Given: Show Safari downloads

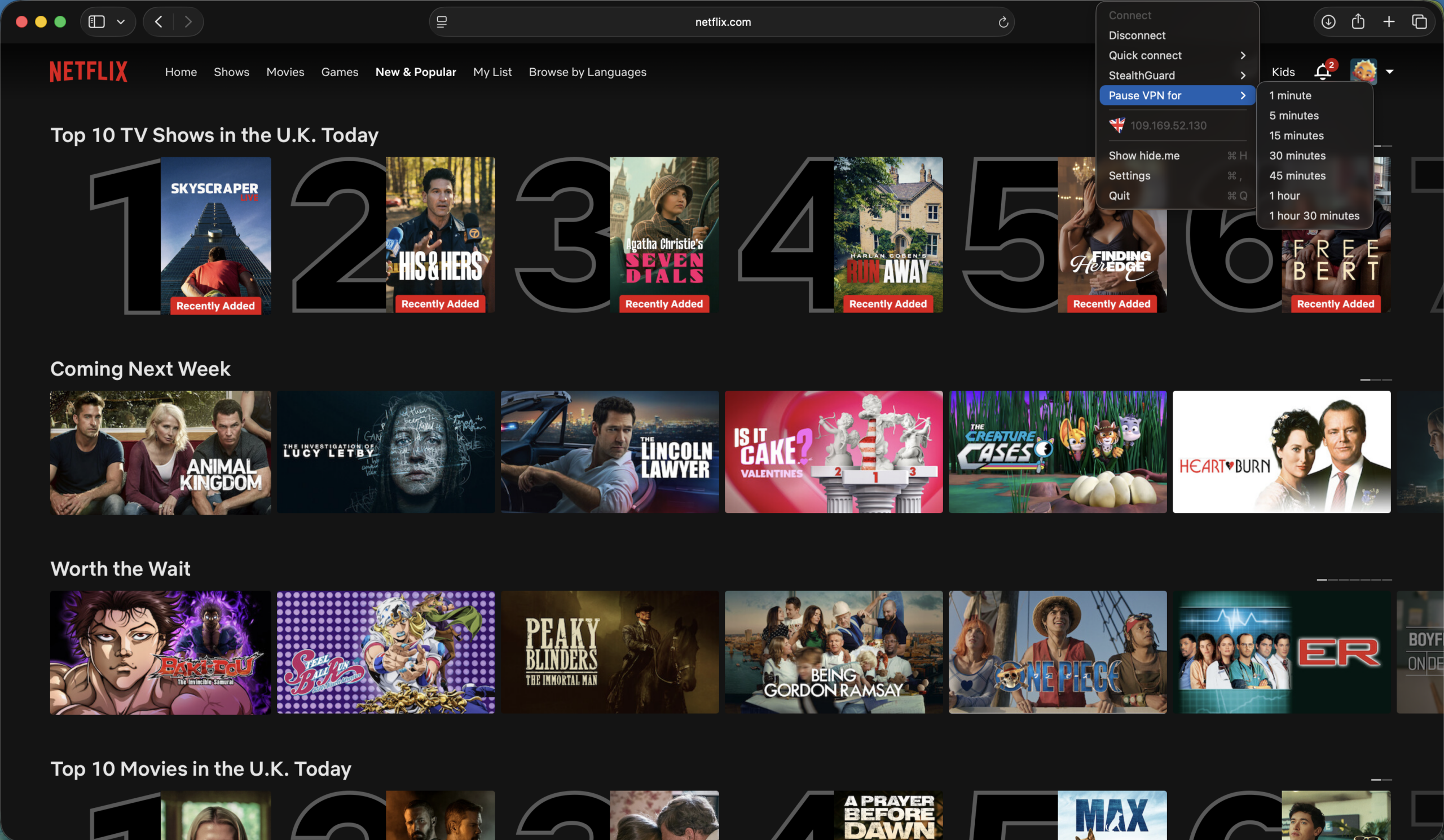Looking at the screenshot, I should coord(1328,22).
